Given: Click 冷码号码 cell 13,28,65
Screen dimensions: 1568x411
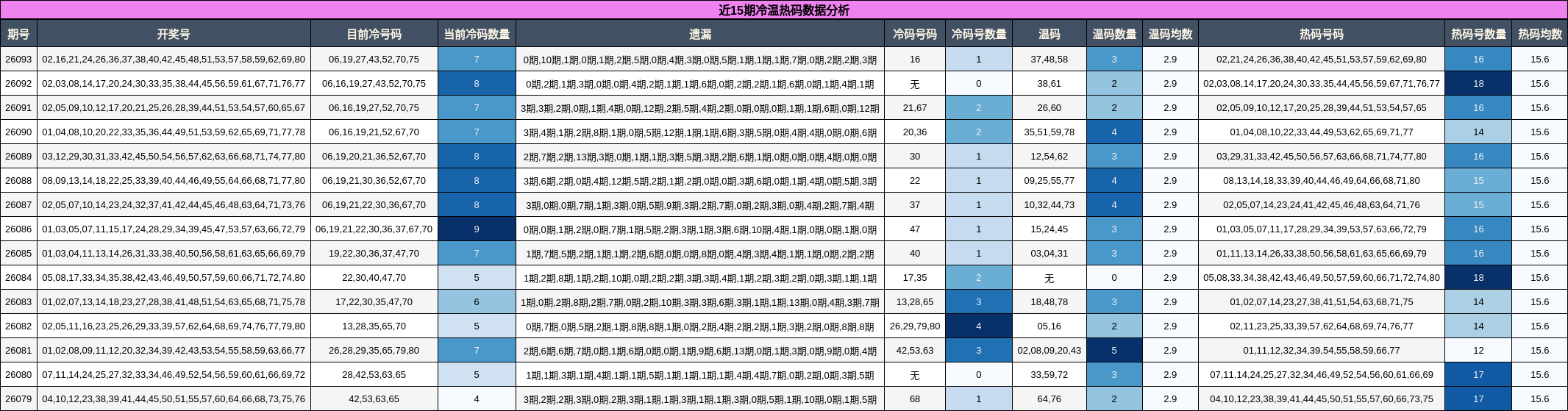Looking at the screenshot, I should 915,302.
